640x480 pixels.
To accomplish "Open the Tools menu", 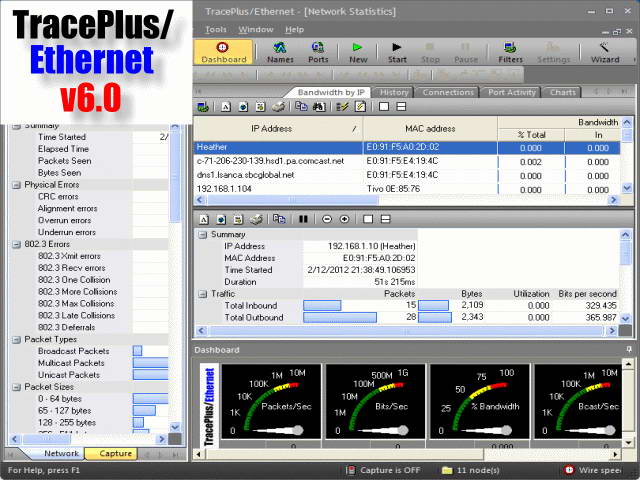I will [216, 29].
